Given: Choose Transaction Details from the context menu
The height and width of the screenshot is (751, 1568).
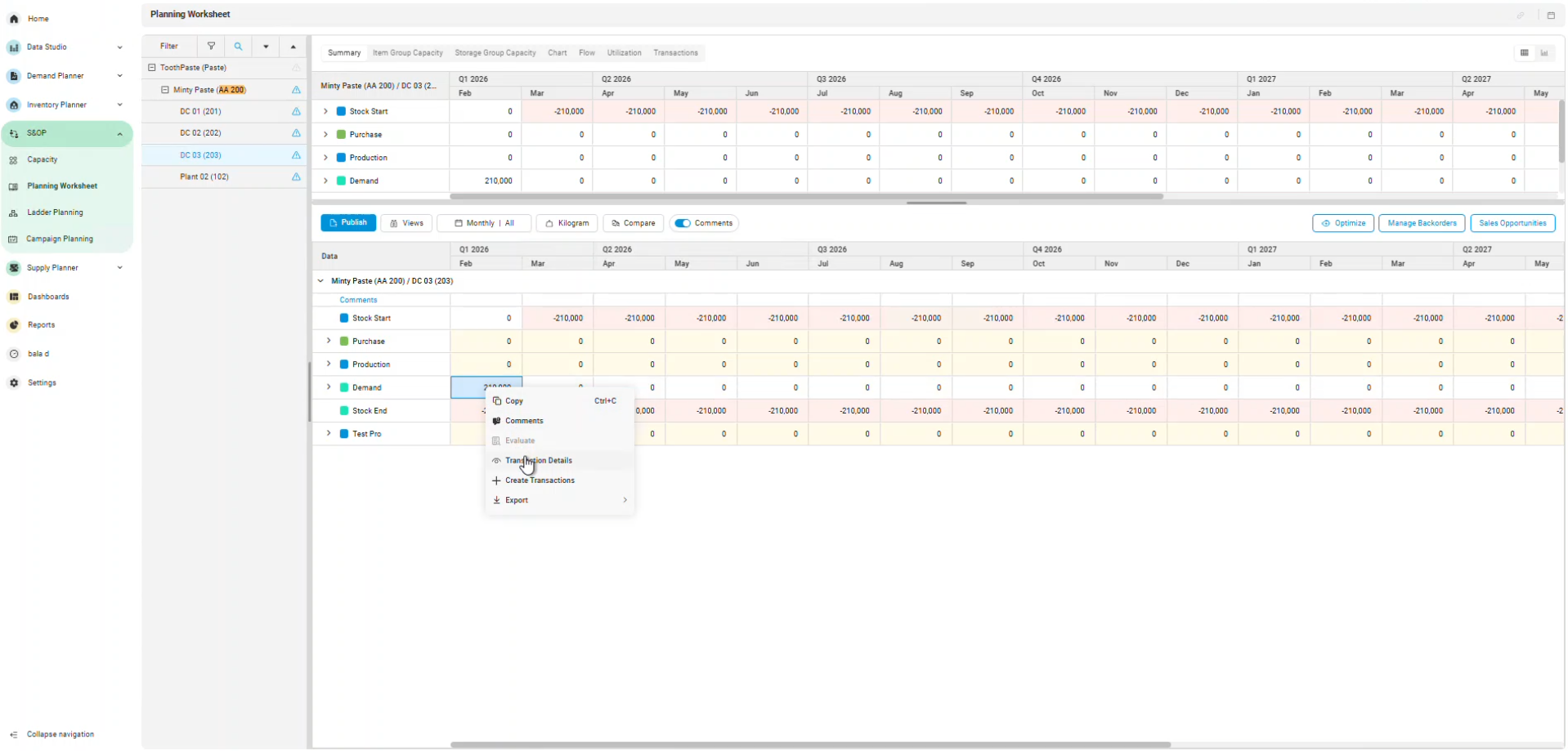Looking at the screenshot, I should tap(538, 461).
